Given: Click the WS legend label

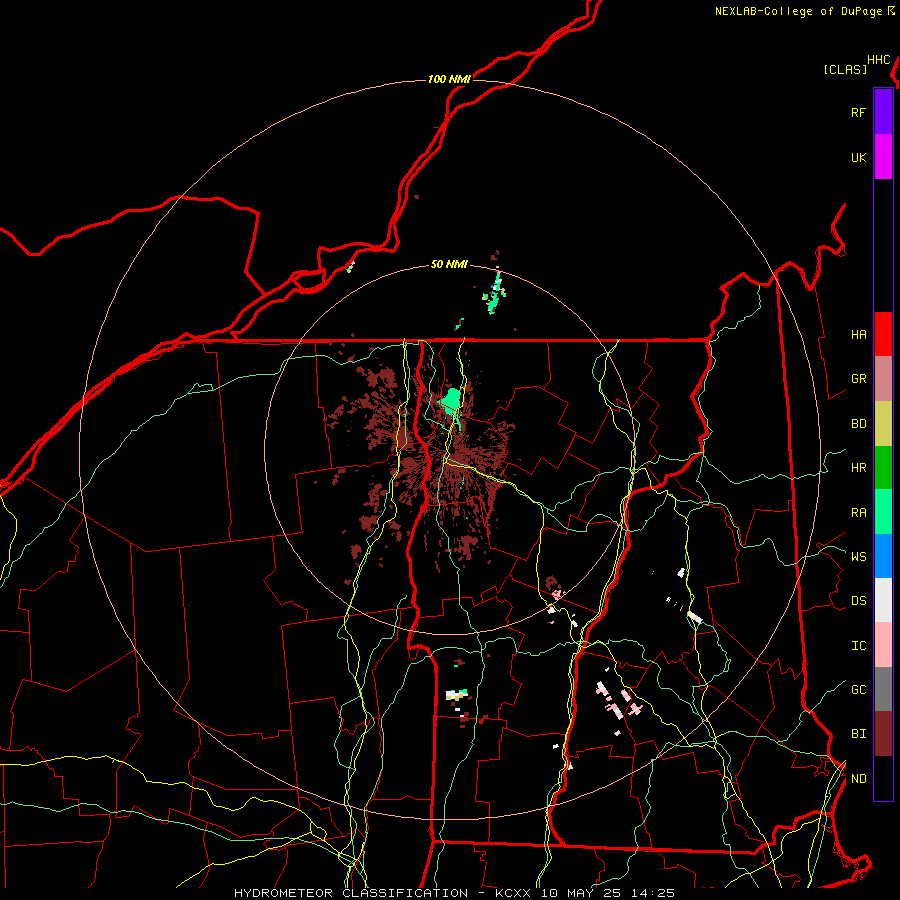Looking at the screenshot, I should click(858, 557).
